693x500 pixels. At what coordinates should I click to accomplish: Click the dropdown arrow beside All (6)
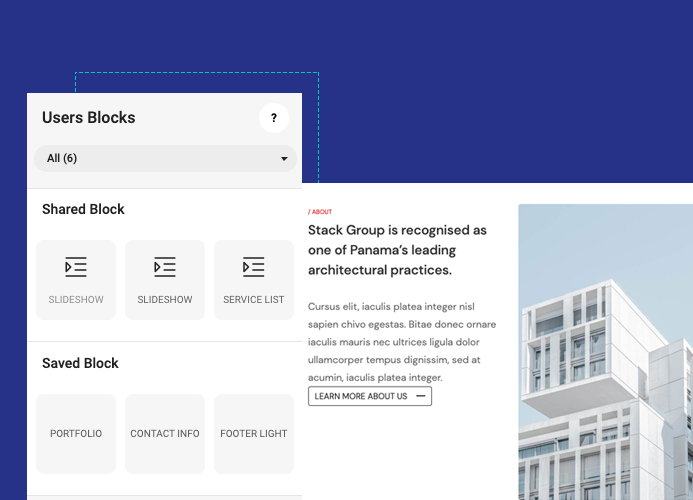tap(284, 159)
